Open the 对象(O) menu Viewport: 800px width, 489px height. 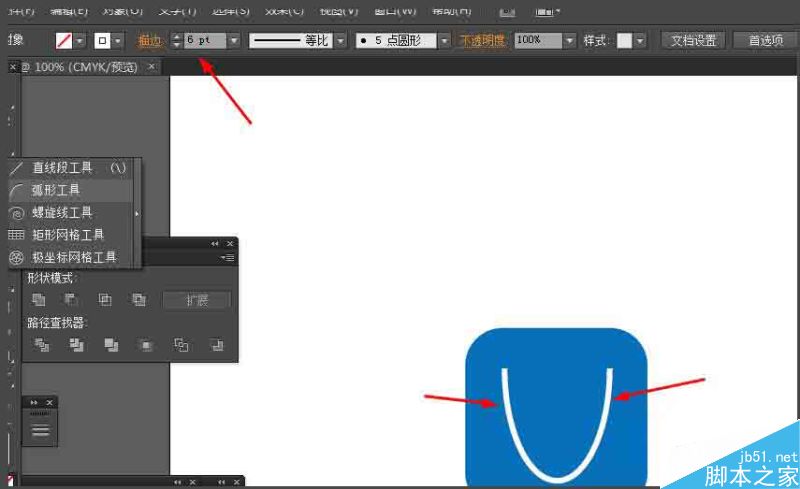(123, 10)
